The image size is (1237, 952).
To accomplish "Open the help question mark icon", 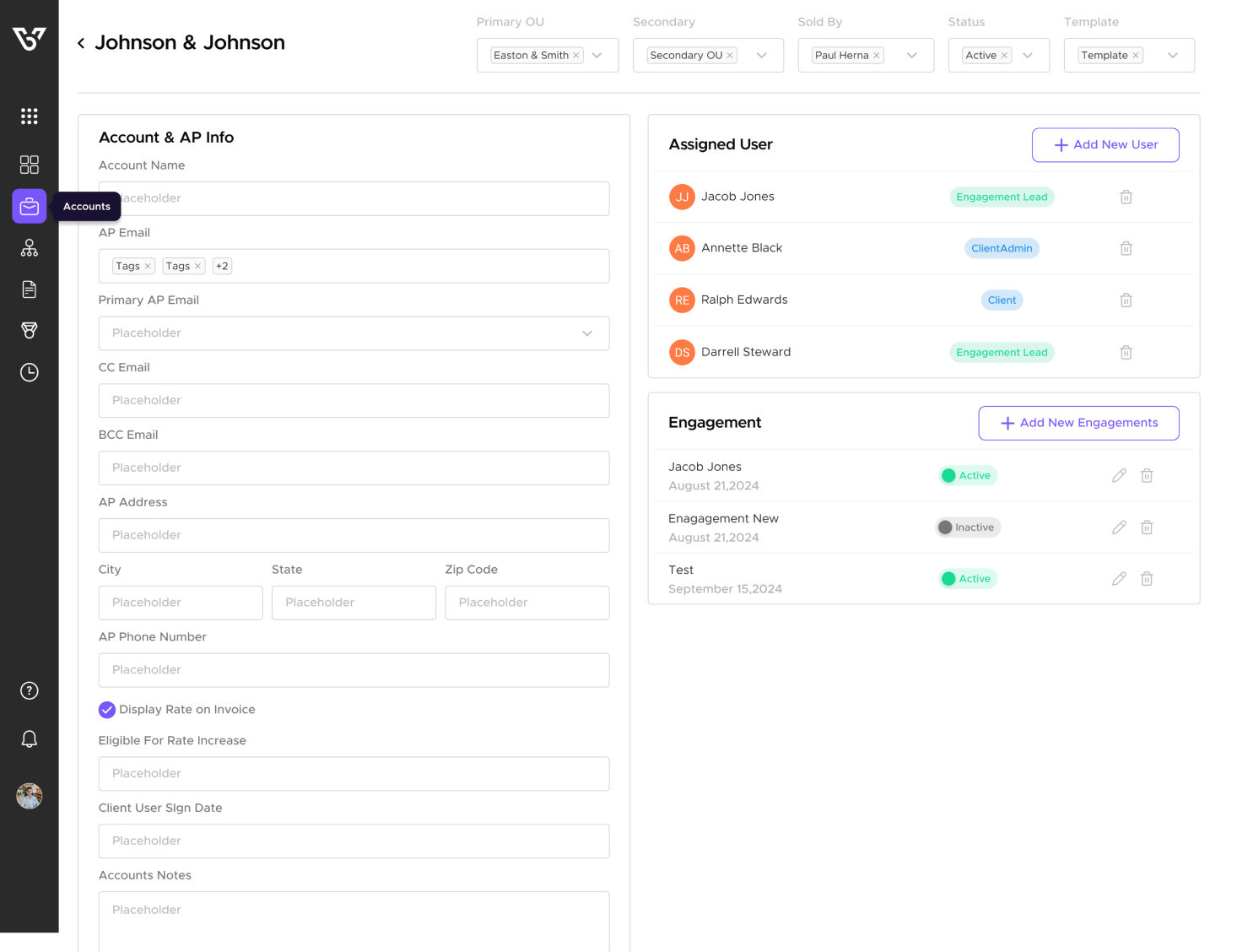I will pyautogui.click(x=30, y=691).
